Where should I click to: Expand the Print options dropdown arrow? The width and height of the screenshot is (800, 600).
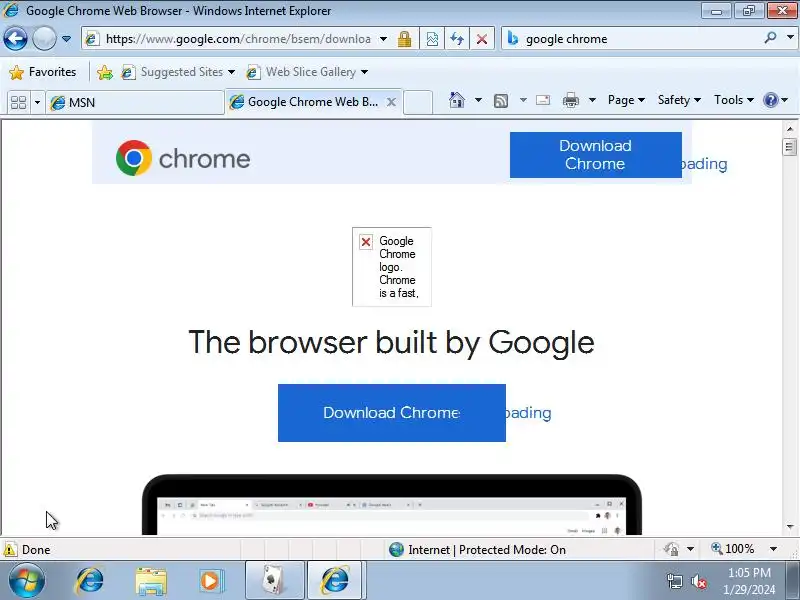click(592, 100)
